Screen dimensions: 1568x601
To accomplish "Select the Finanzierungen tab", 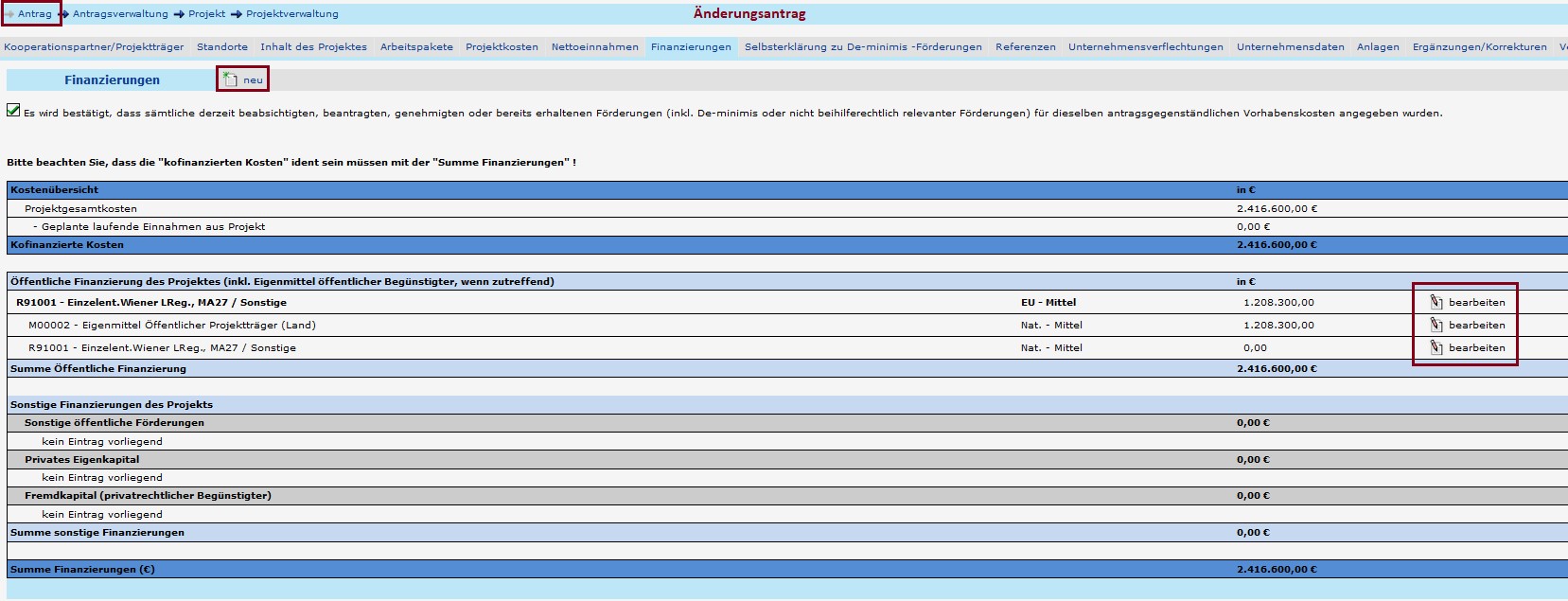I will tap(691, 47).
